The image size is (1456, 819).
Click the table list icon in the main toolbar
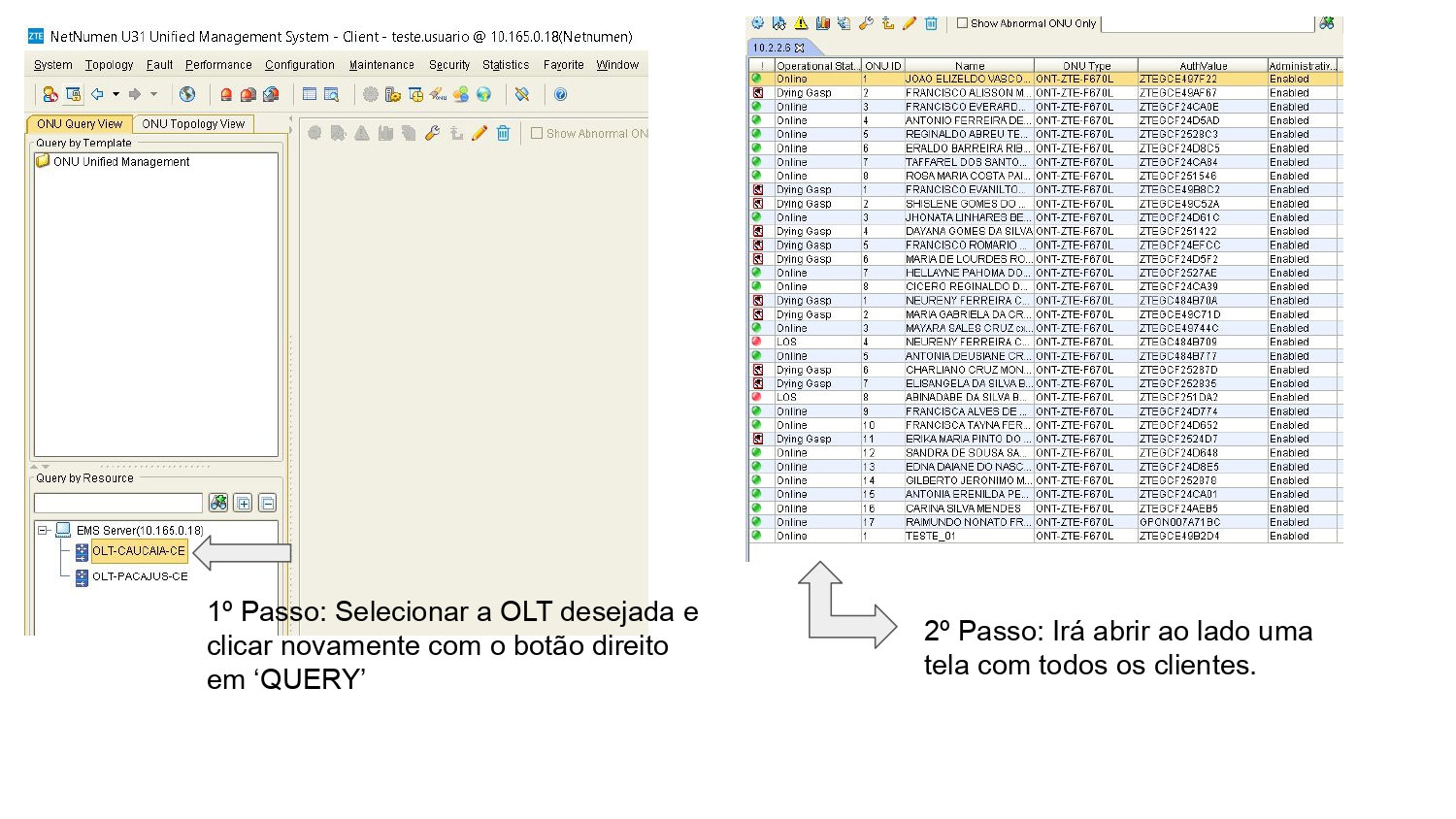pyautogui.click(x=310, y=94)
